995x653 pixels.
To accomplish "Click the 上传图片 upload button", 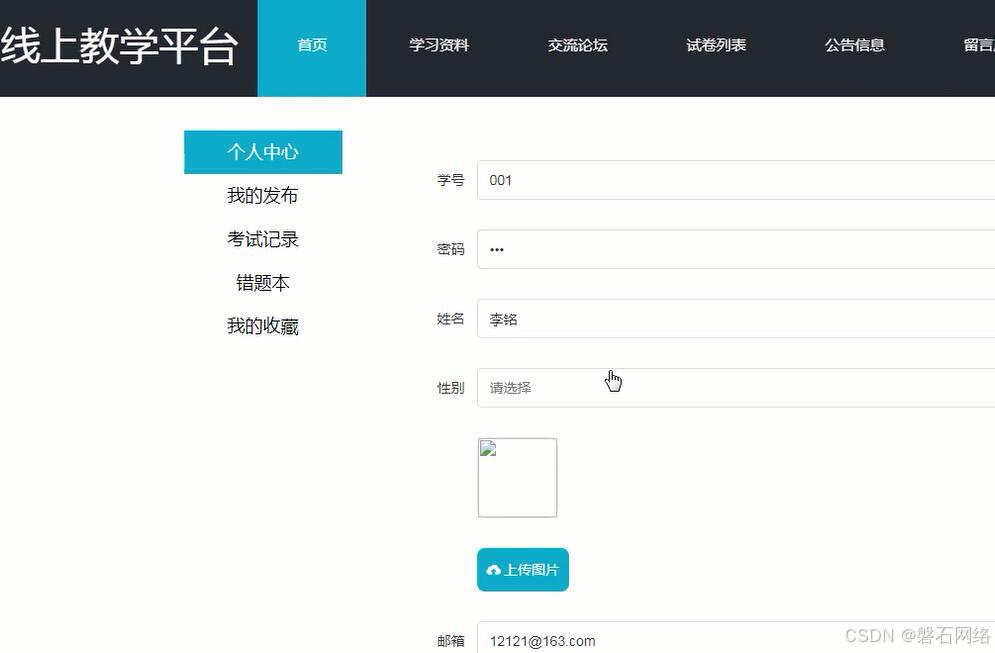I will (x=522, y=569).
